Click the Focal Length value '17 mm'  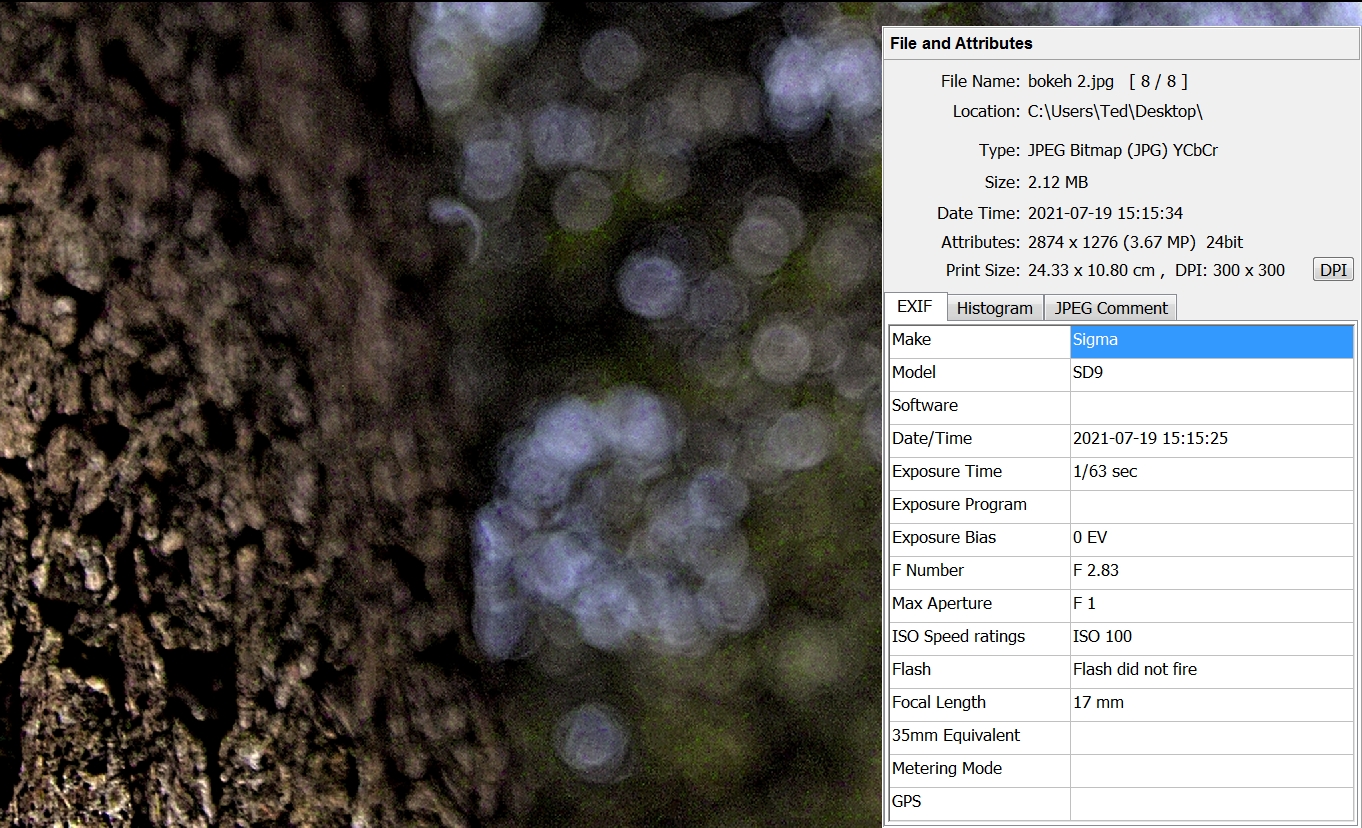tap(1212, 703)
